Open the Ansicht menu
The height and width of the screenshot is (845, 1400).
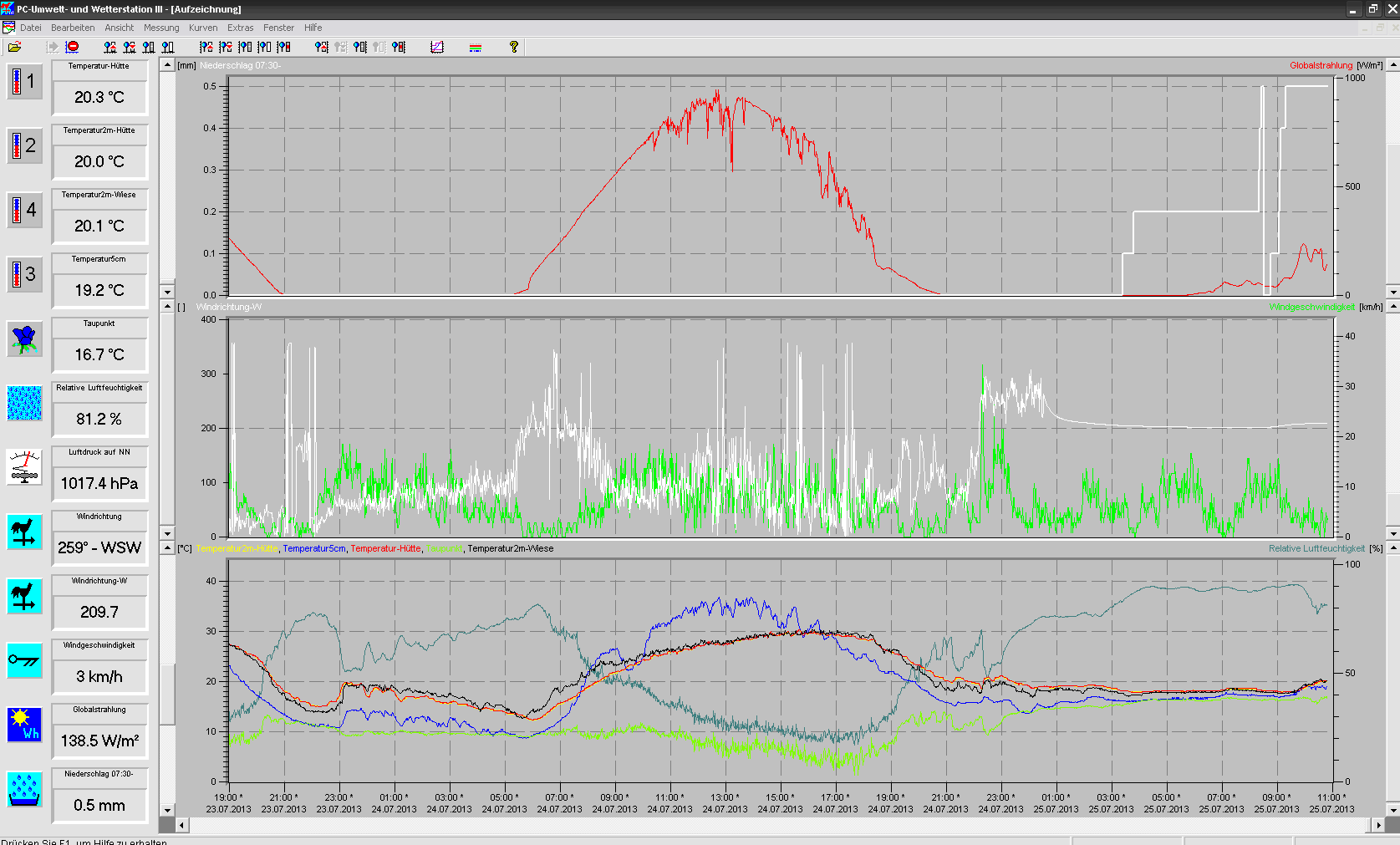pos(120,28)
